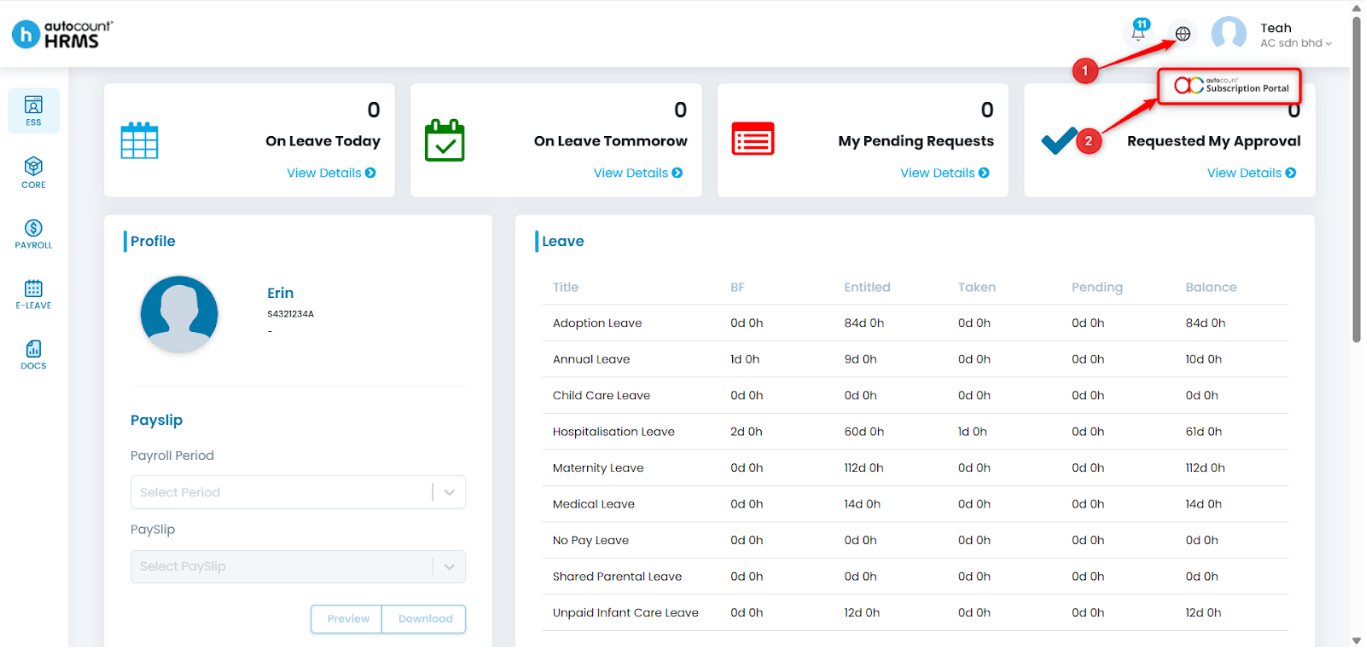This screenshot has height=648, width=1367.
Task: Open the DOCS sidebar module
Action: [x=34, y=354]
